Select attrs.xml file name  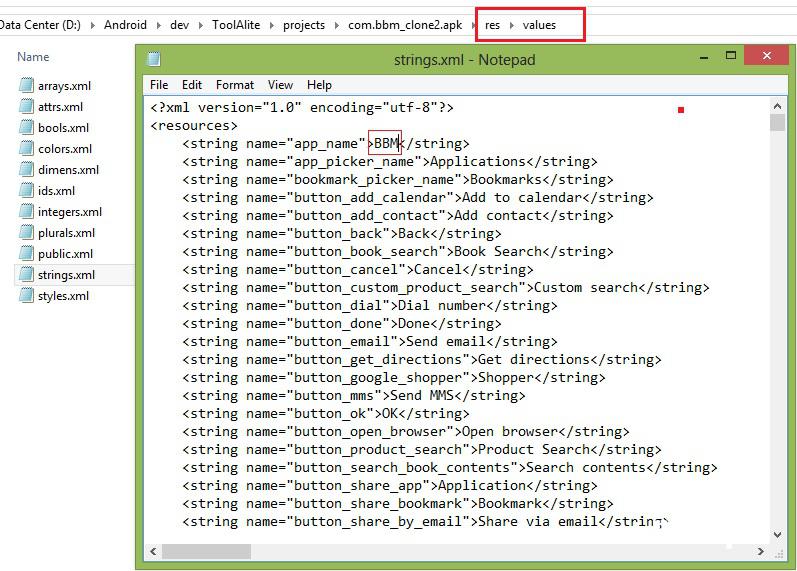point(60,107)
